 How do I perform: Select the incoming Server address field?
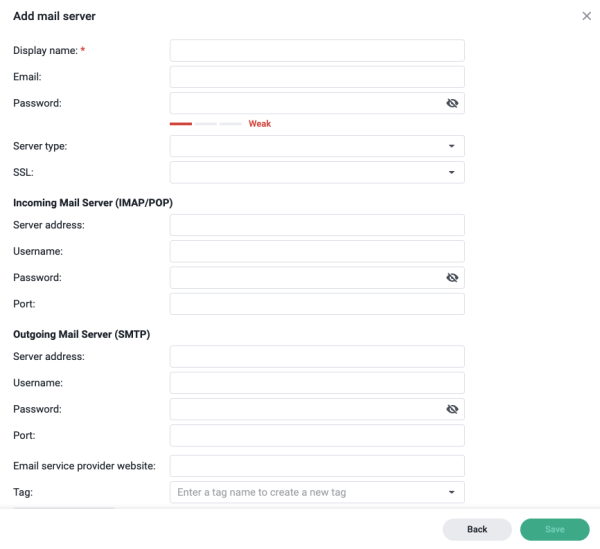[317, 225]
